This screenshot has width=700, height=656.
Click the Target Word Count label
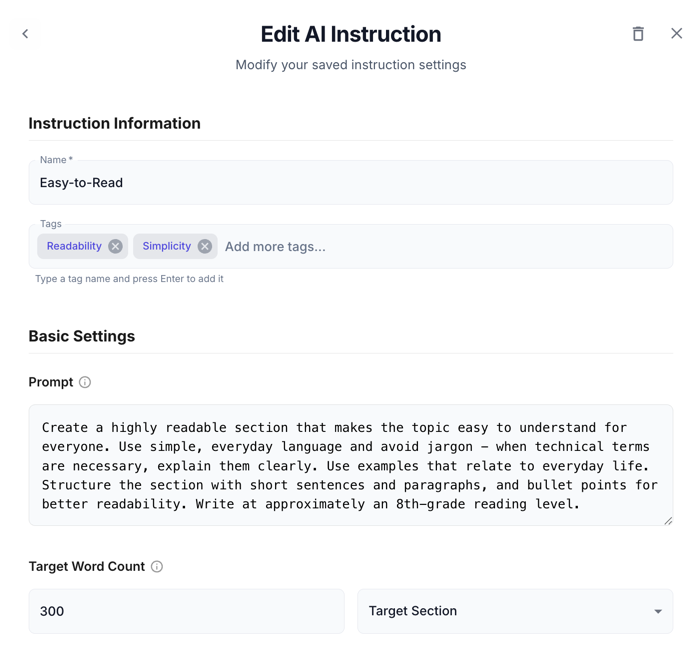pos(87,566)
